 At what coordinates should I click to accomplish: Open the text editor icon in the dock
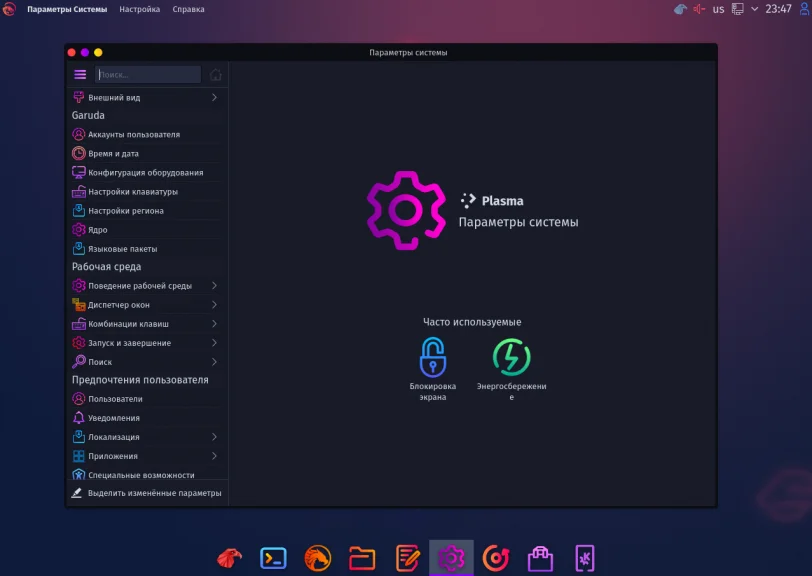[x=408, y=557]
